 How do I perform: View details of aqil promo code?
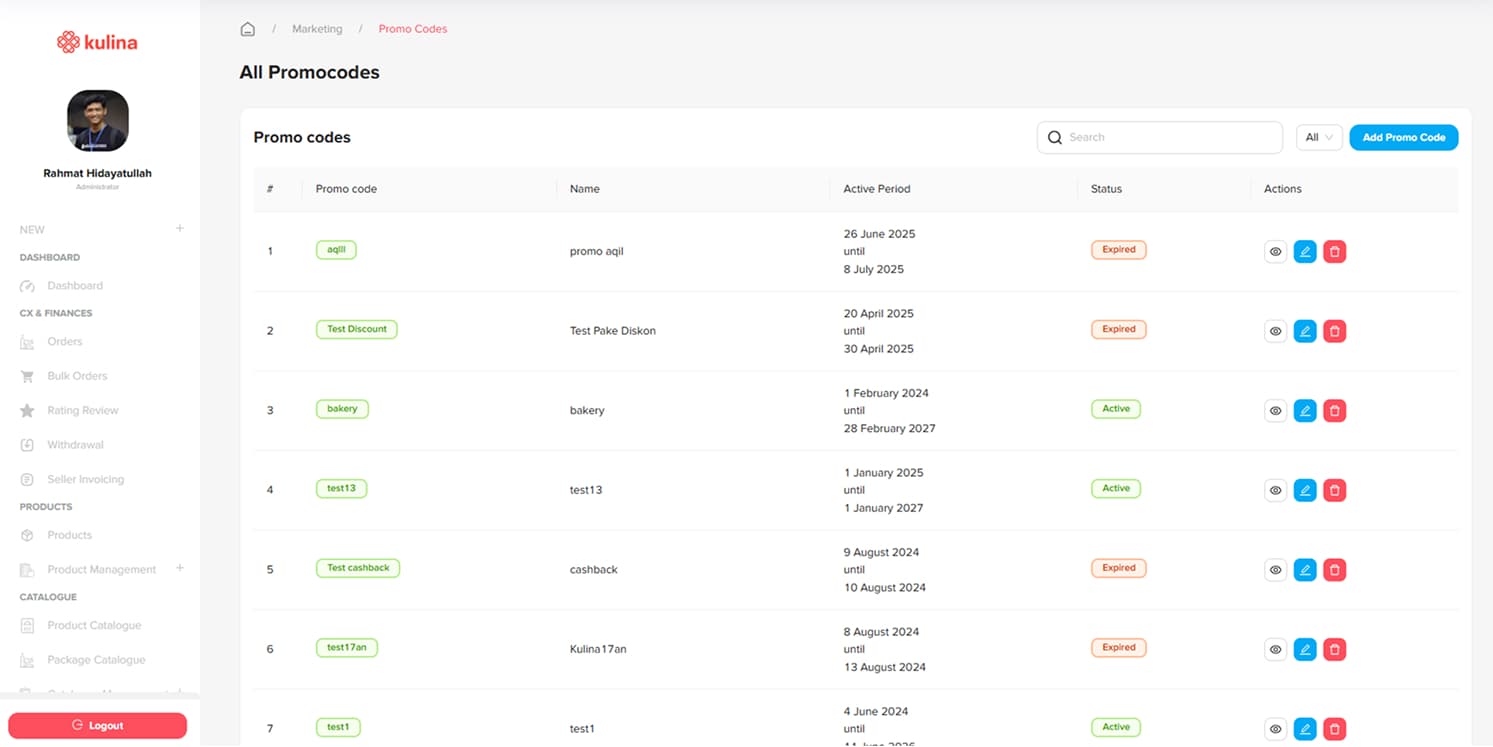(x=1275, y=252)
